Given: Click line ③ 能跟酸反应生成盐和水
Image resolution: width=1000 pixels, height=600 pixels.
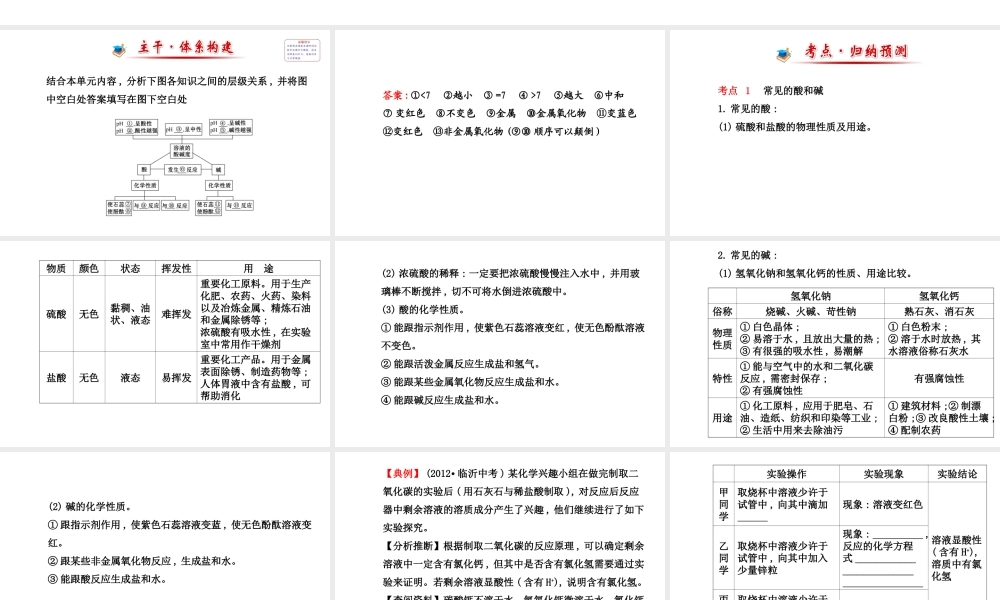Looking at the screenshot, I should [107, 579].
